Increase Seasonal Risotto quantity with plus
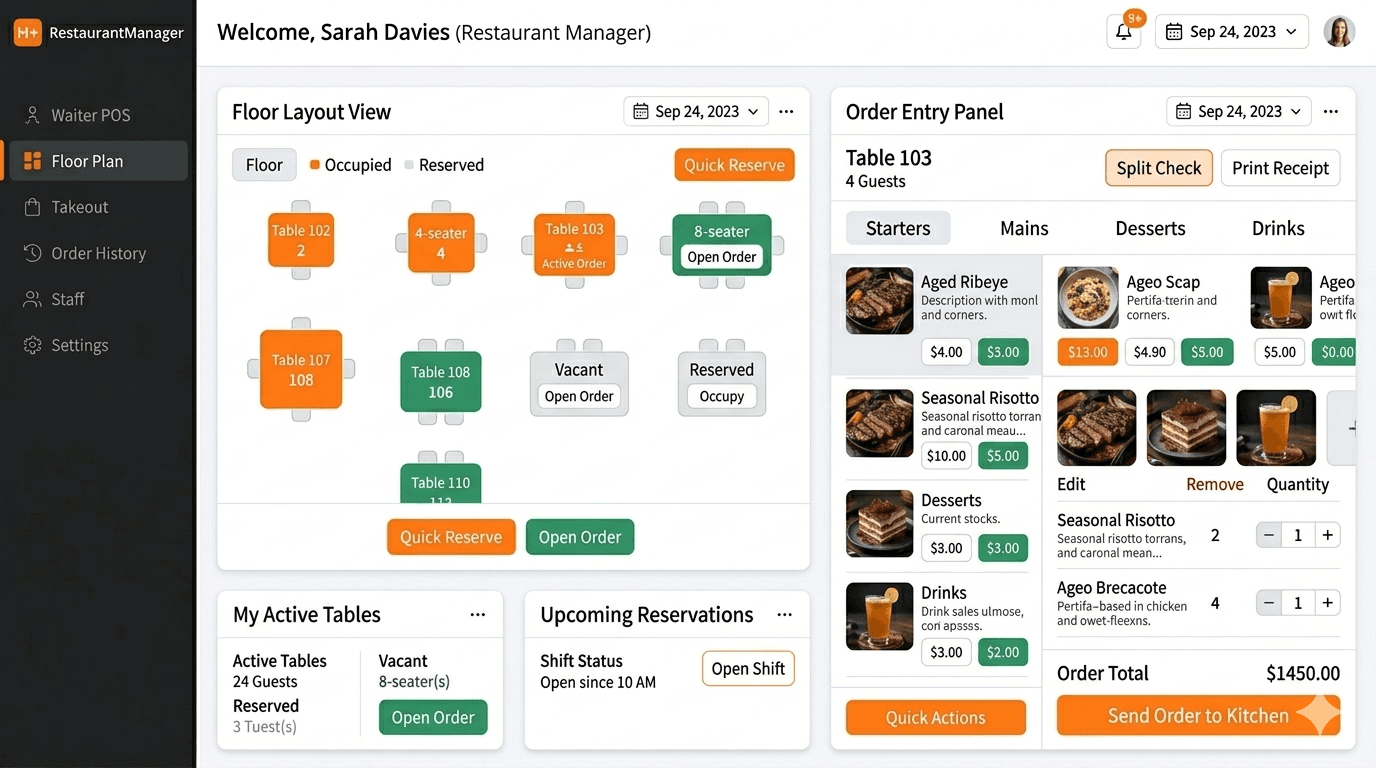This screenshot has width=1376, height=768. point(1327,535)
